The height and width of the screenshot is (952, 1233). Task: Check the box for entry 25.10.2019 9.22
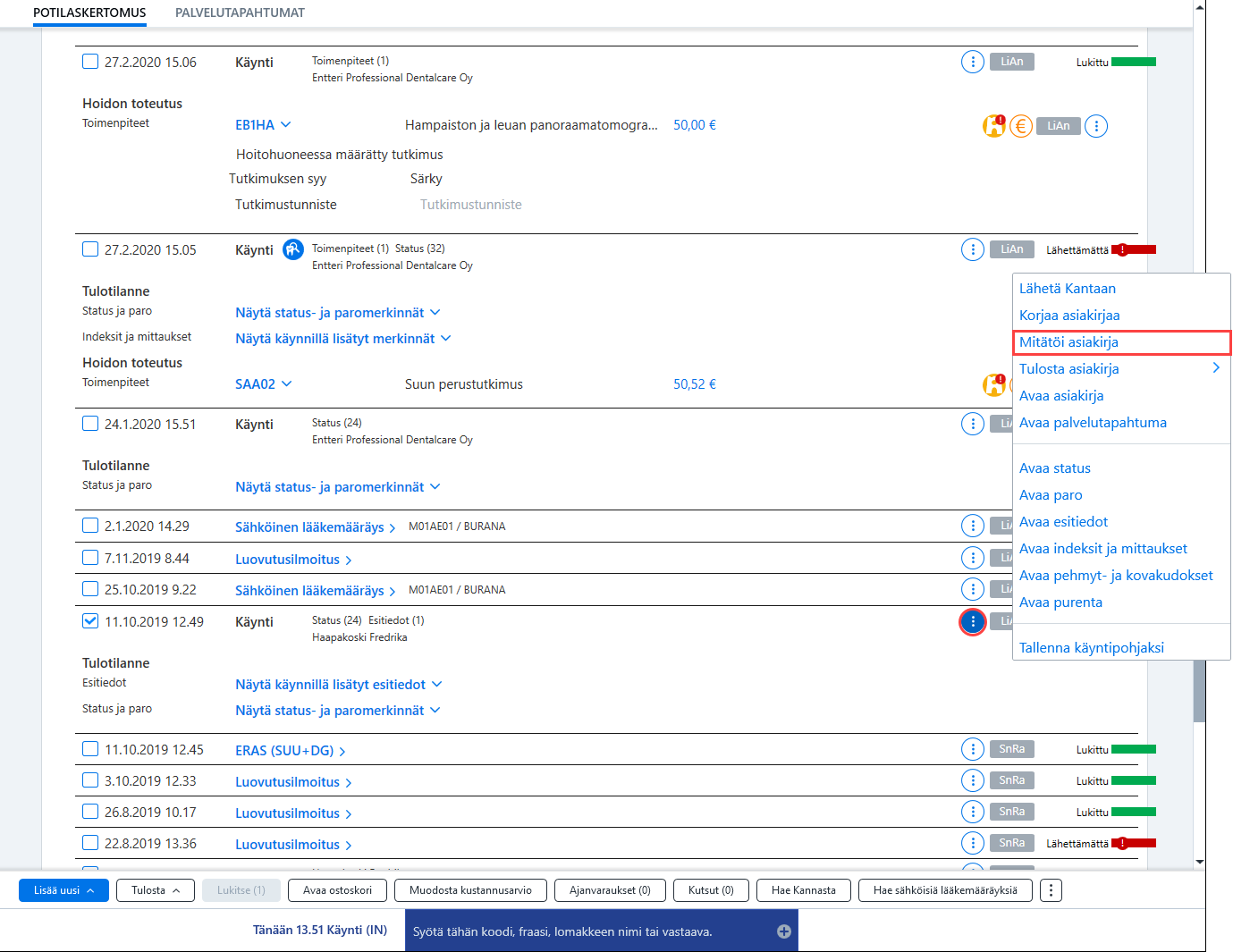point(90,589)
